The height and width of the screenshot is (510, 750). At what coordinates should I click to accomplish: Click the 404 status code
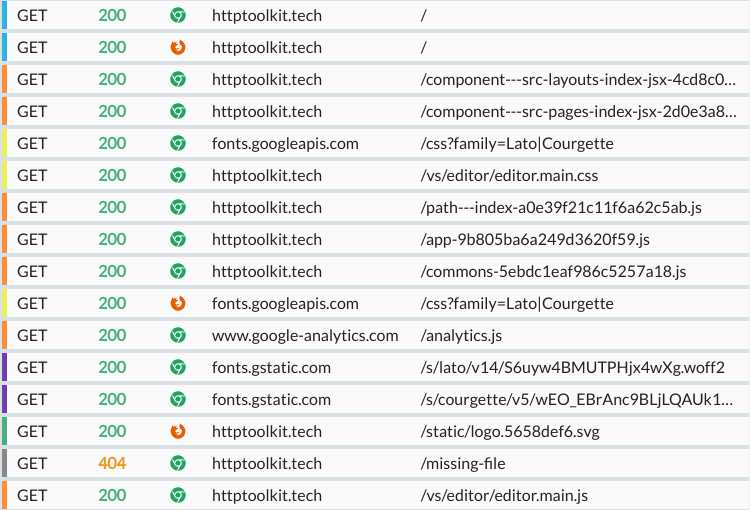[x=112, y=464]
